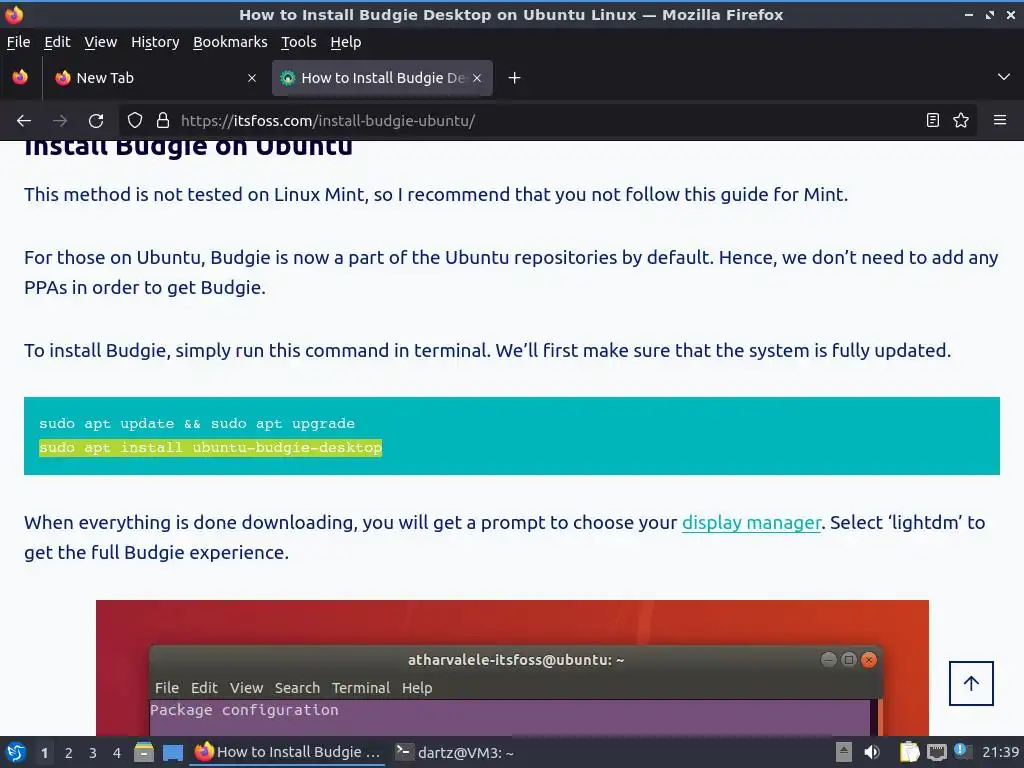Open the History menu
This screenshot has height=768, width=1024.
tap(155, 42)
